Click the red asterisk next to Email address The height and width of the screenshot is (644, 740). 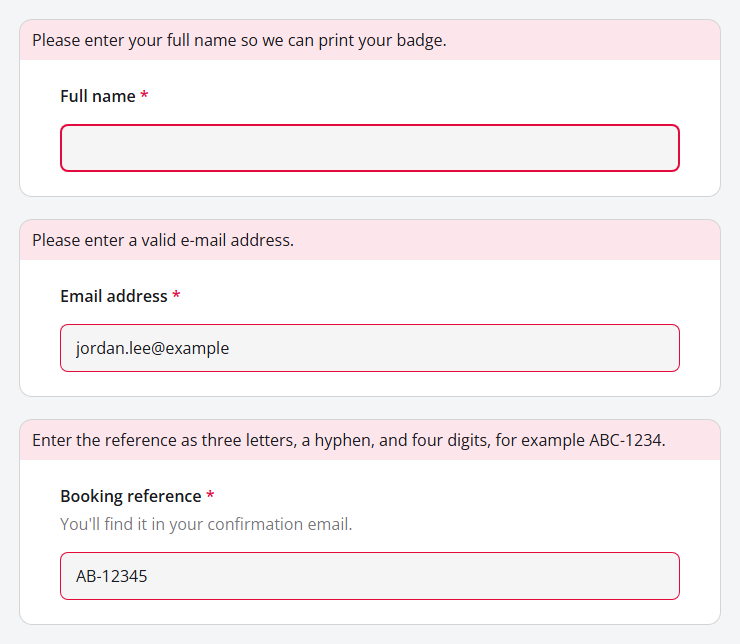pos(177,295)
